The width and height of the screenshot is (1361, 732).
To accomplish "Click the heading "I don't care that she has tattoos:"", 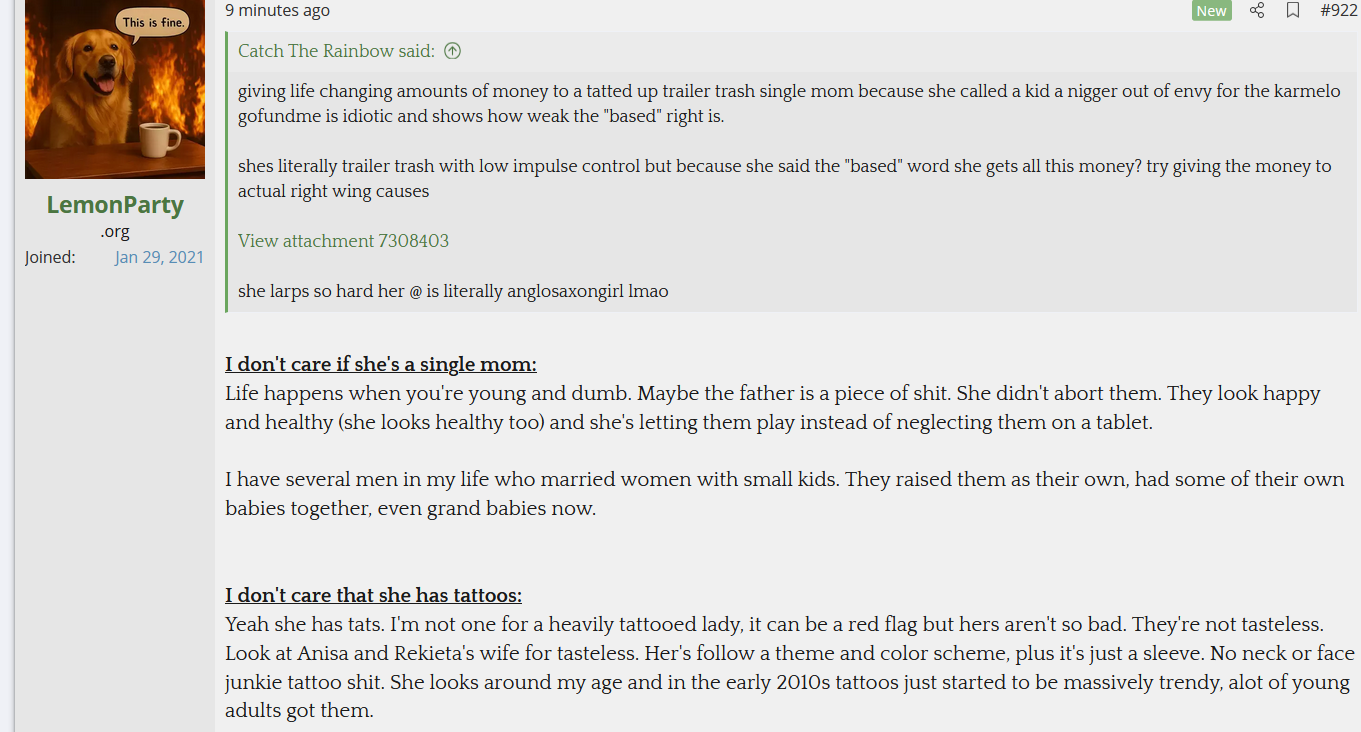I will [x=373, y=596].
